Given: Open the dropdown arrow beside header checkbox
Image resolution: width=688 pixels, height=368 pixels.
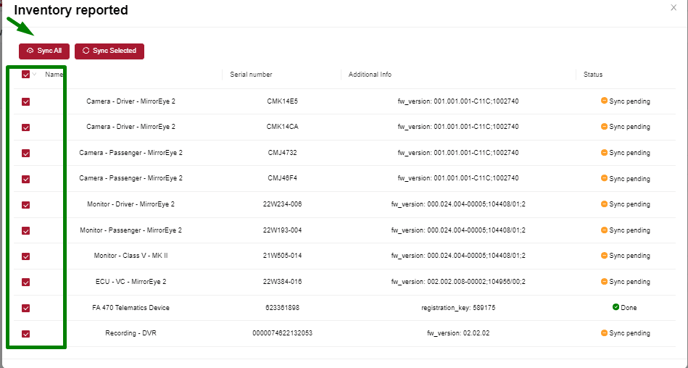Looking at the screenshot, I should [35, 75].
